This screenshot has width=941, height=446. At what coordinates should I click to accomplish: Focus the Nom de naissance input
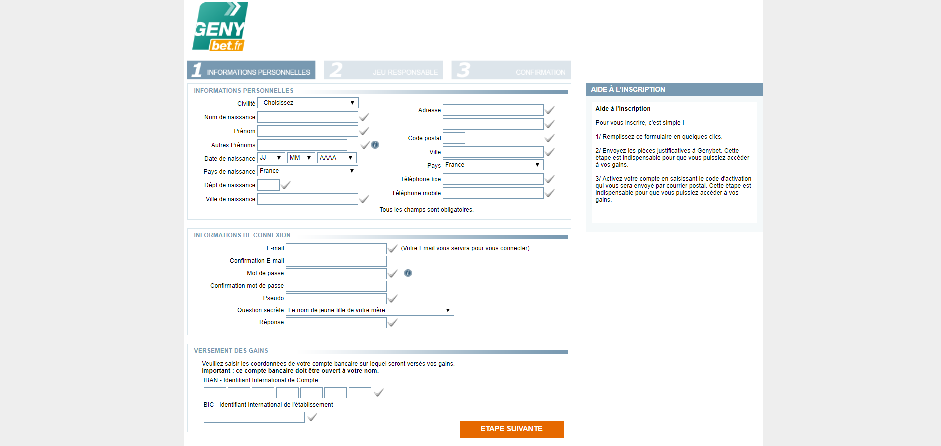click(x=308, y=117)
